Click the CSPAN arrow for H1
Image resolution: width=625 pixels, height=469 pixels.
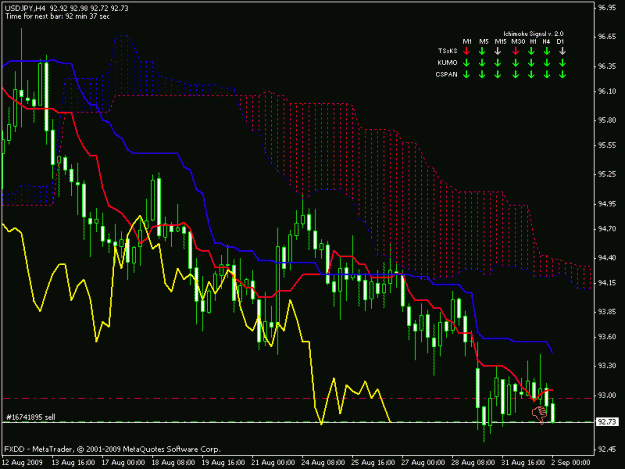click(531, 74)
